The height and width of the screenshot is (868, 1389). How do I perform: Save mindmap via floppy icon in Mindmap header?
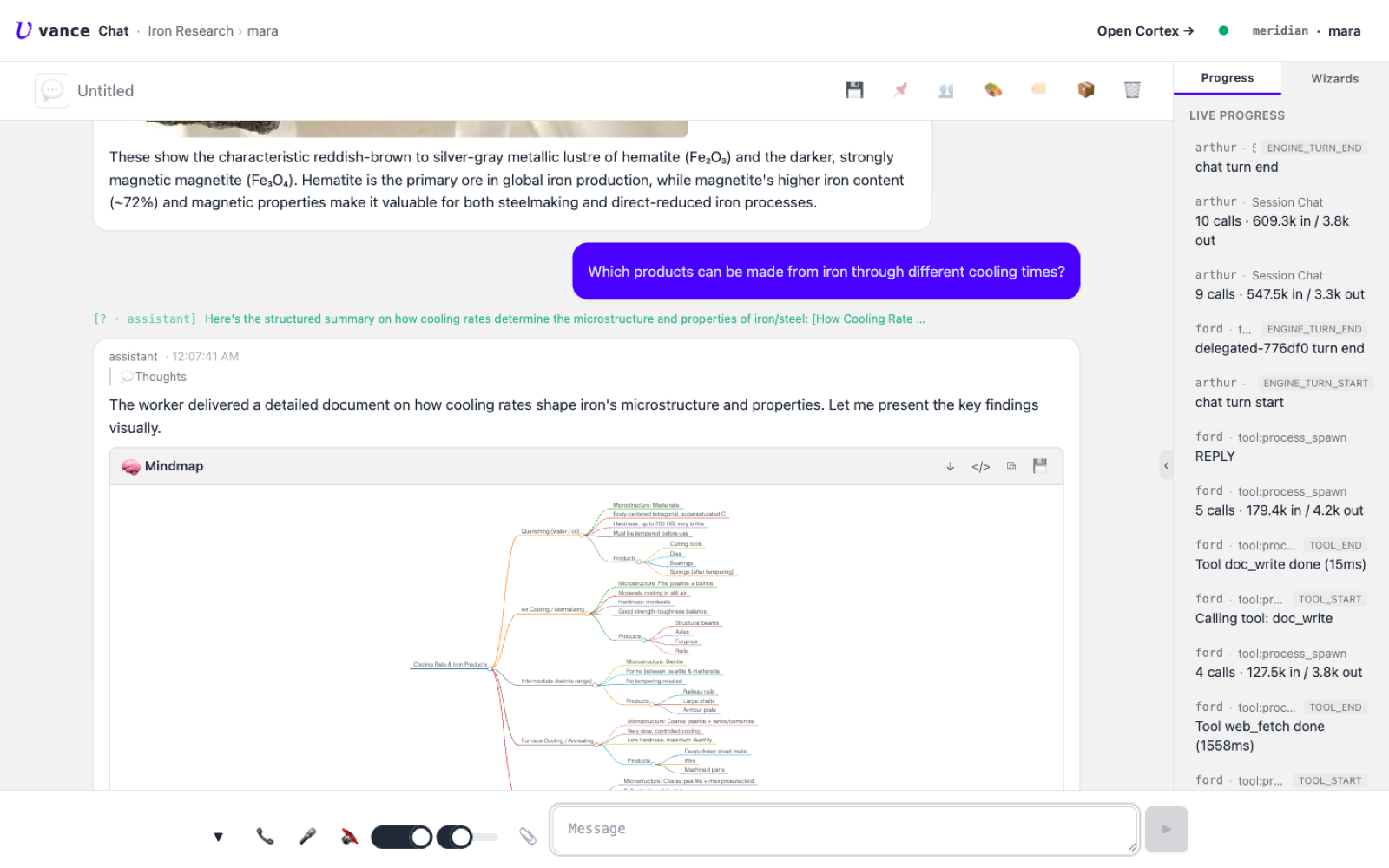click(1040, 466)
